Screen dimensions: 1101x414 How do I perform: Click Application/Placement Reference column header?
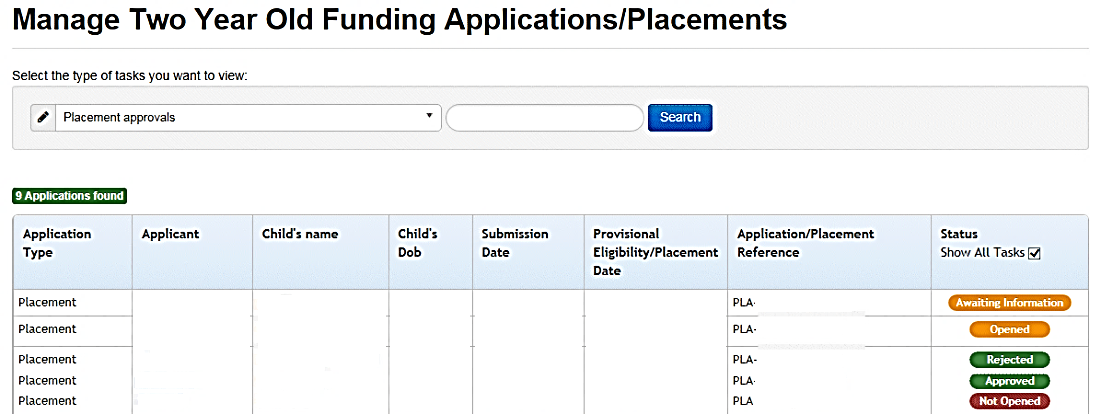805,243
